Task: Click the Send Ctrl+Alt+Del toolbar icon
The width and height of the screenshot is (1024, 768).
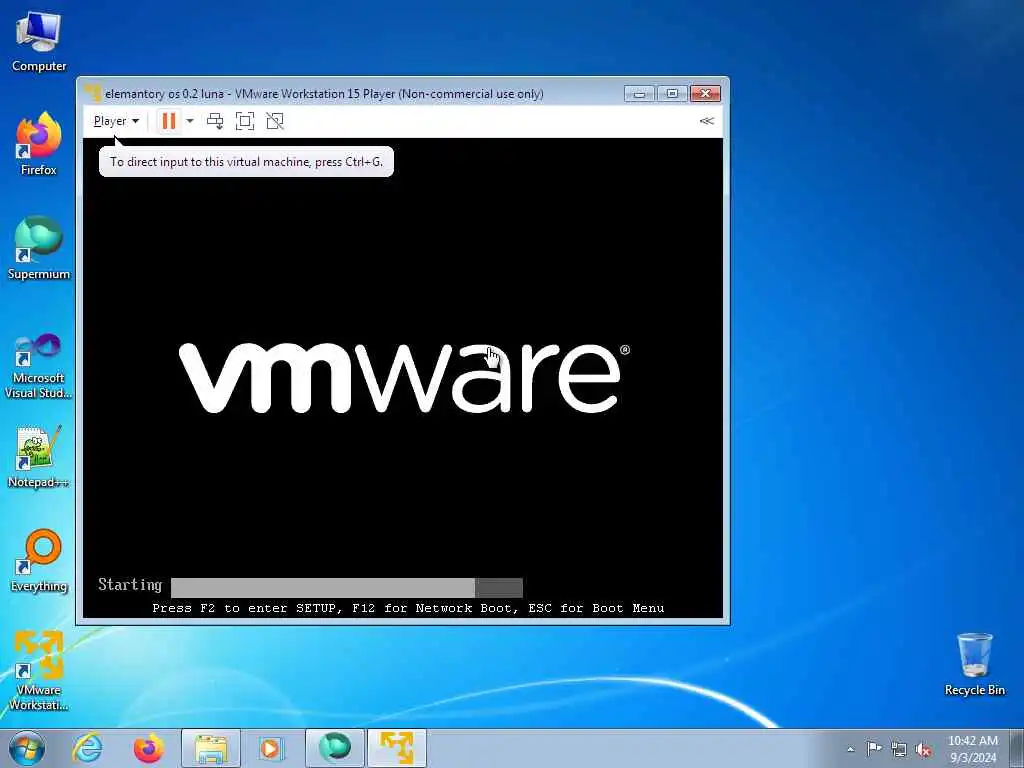Action: [x=215, y=121]
